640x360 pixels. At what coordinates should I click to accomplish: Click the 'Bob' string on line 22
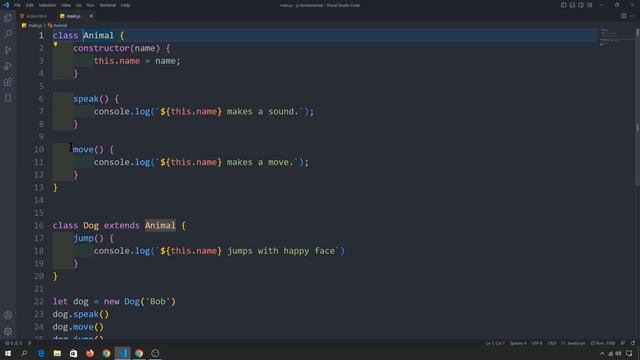point(158,302)
